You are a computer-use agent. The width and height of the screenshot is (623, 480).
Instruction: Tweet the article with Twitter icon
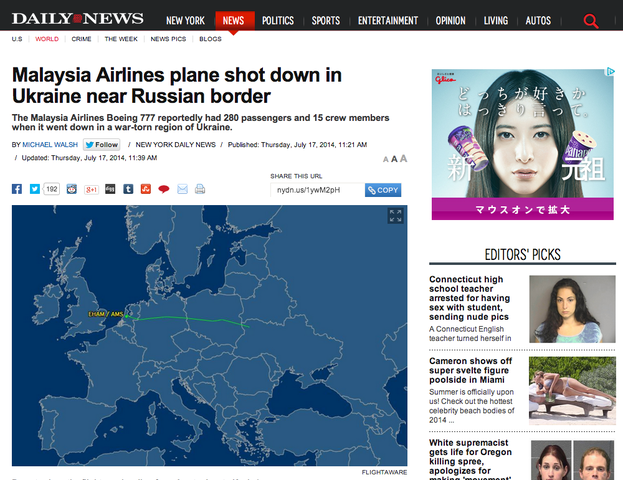35,189
